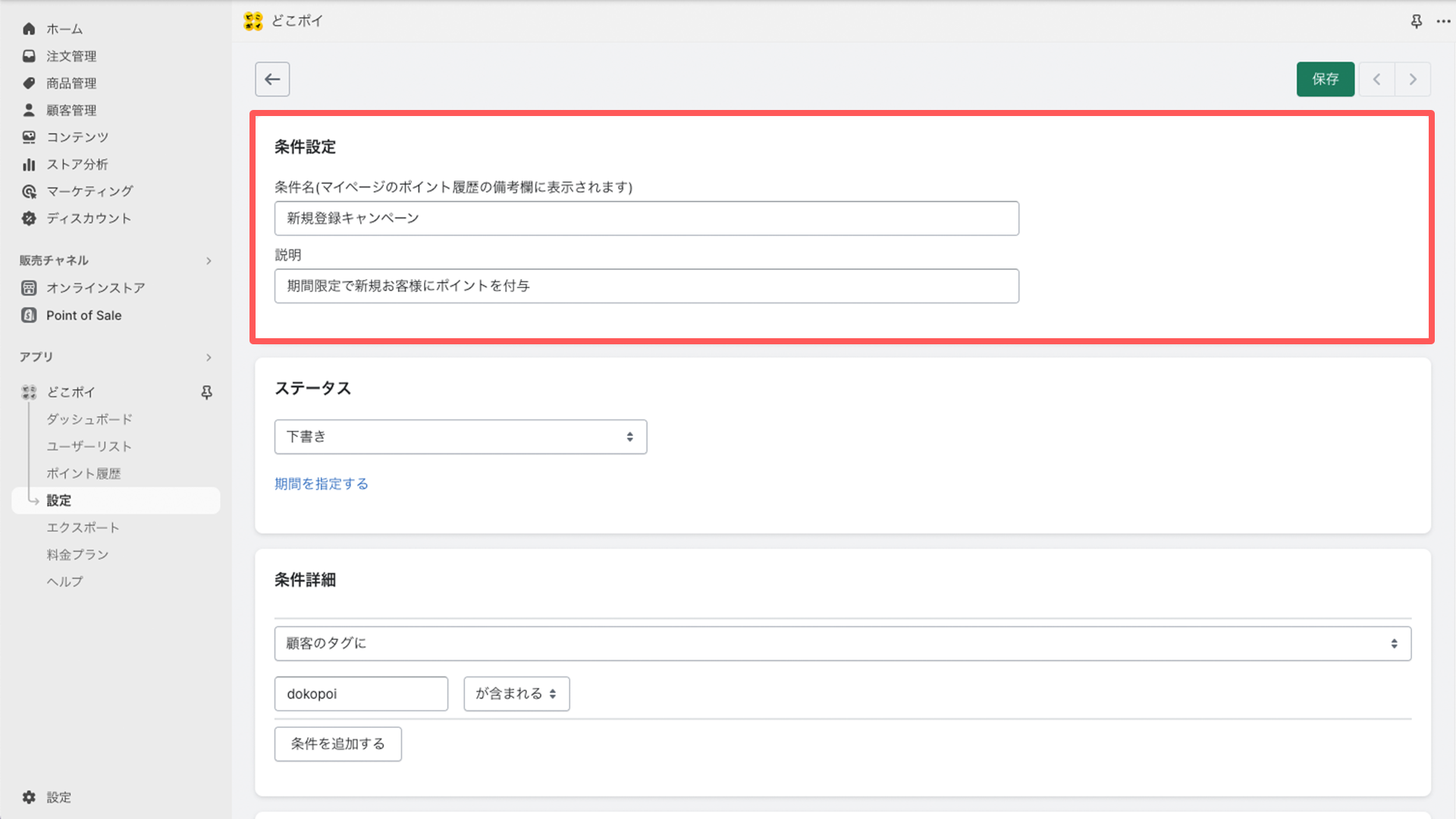This screenshot has height=819, width=1456.
Task: Click the 条件を追加する button
Action: [x=338, y=743]
